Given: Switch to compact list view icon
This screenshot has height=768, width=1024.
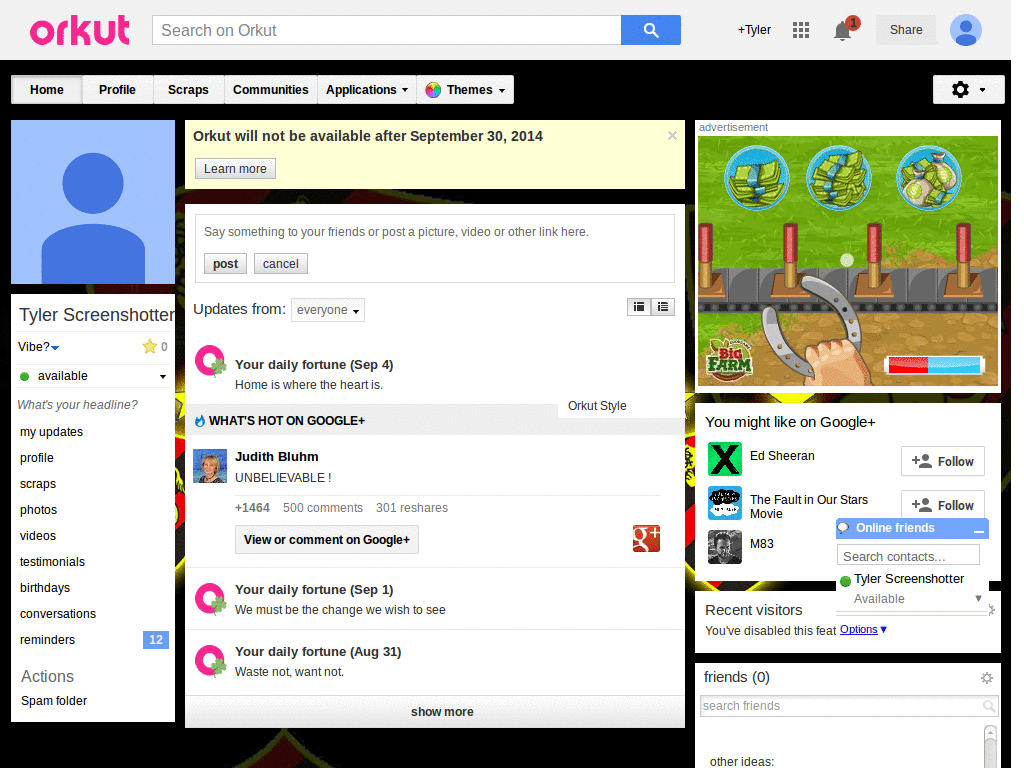Looking at the screenshot, I should (663, 307).
